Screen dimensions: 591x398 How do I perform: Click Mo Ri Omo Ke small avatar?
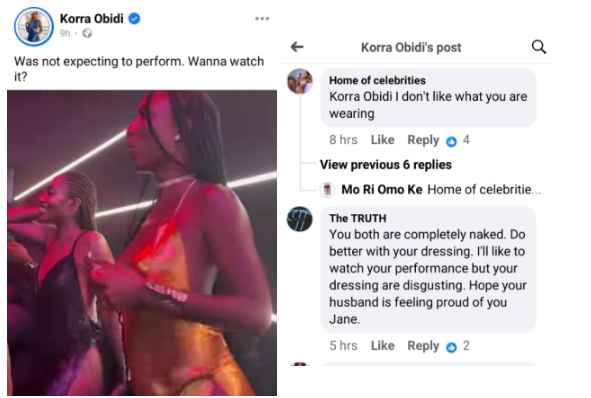327,190
